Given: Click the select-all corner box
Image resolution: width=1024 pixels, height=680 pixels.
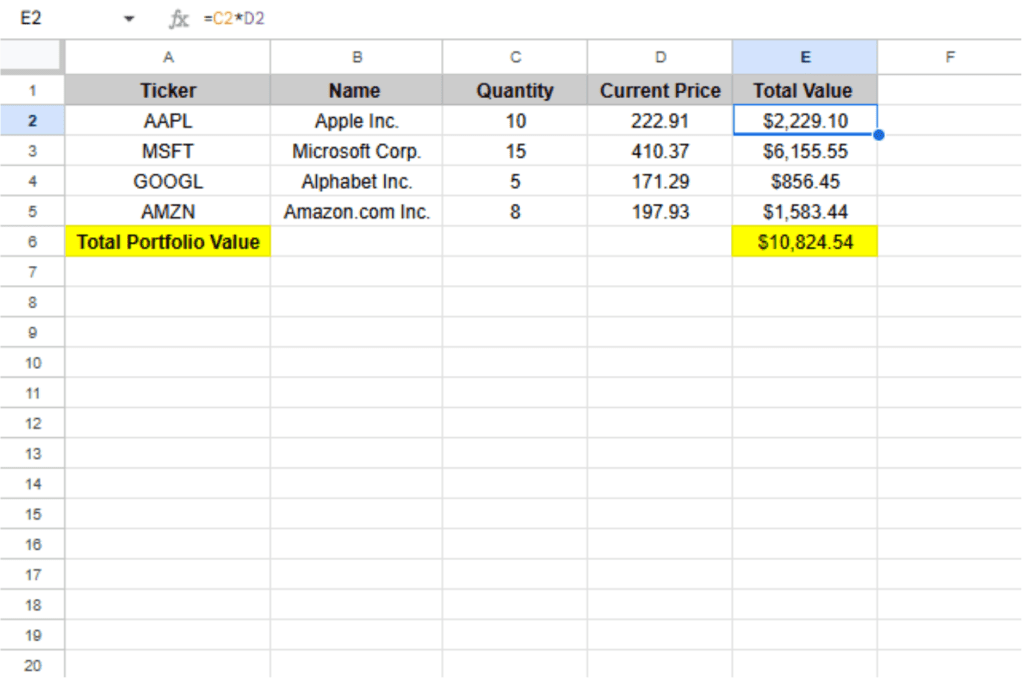Looking at the screenshot, I should [x=32, y=57].
